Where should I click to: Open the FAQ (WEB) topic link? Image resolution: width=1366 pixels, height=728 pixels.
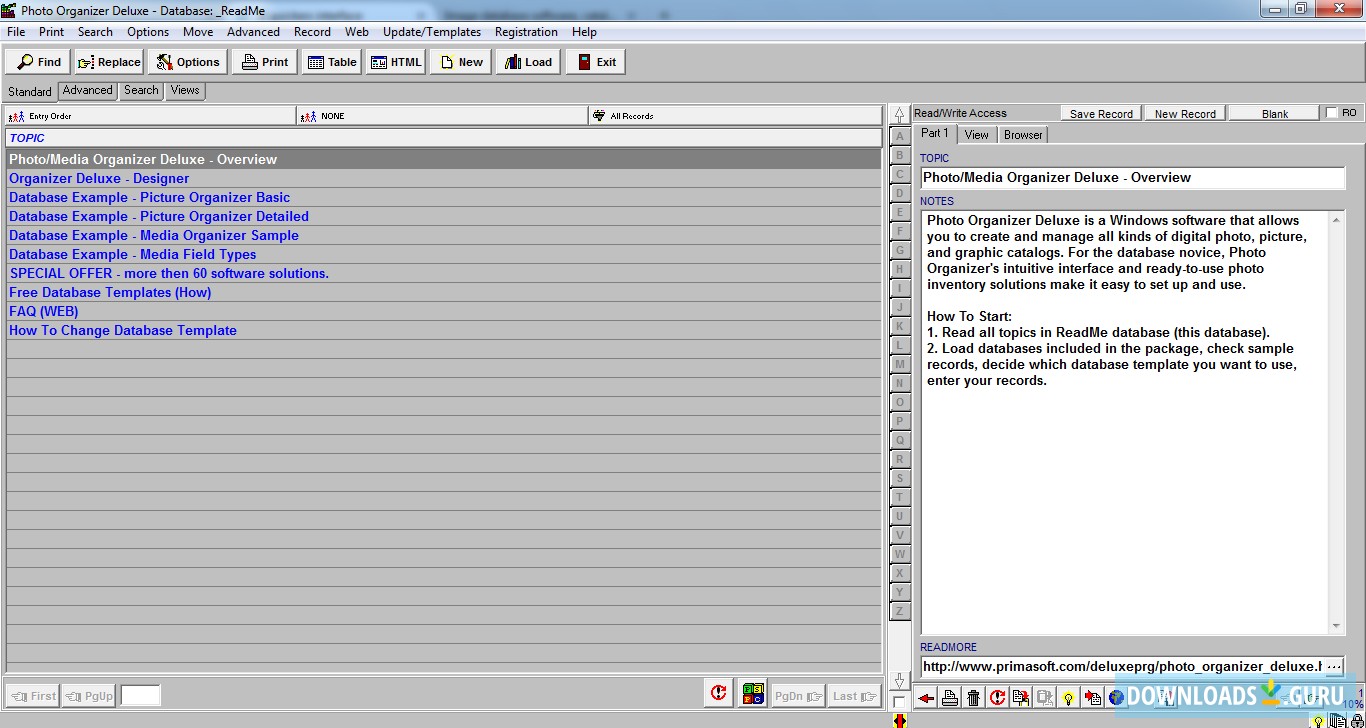click(43, 311)
